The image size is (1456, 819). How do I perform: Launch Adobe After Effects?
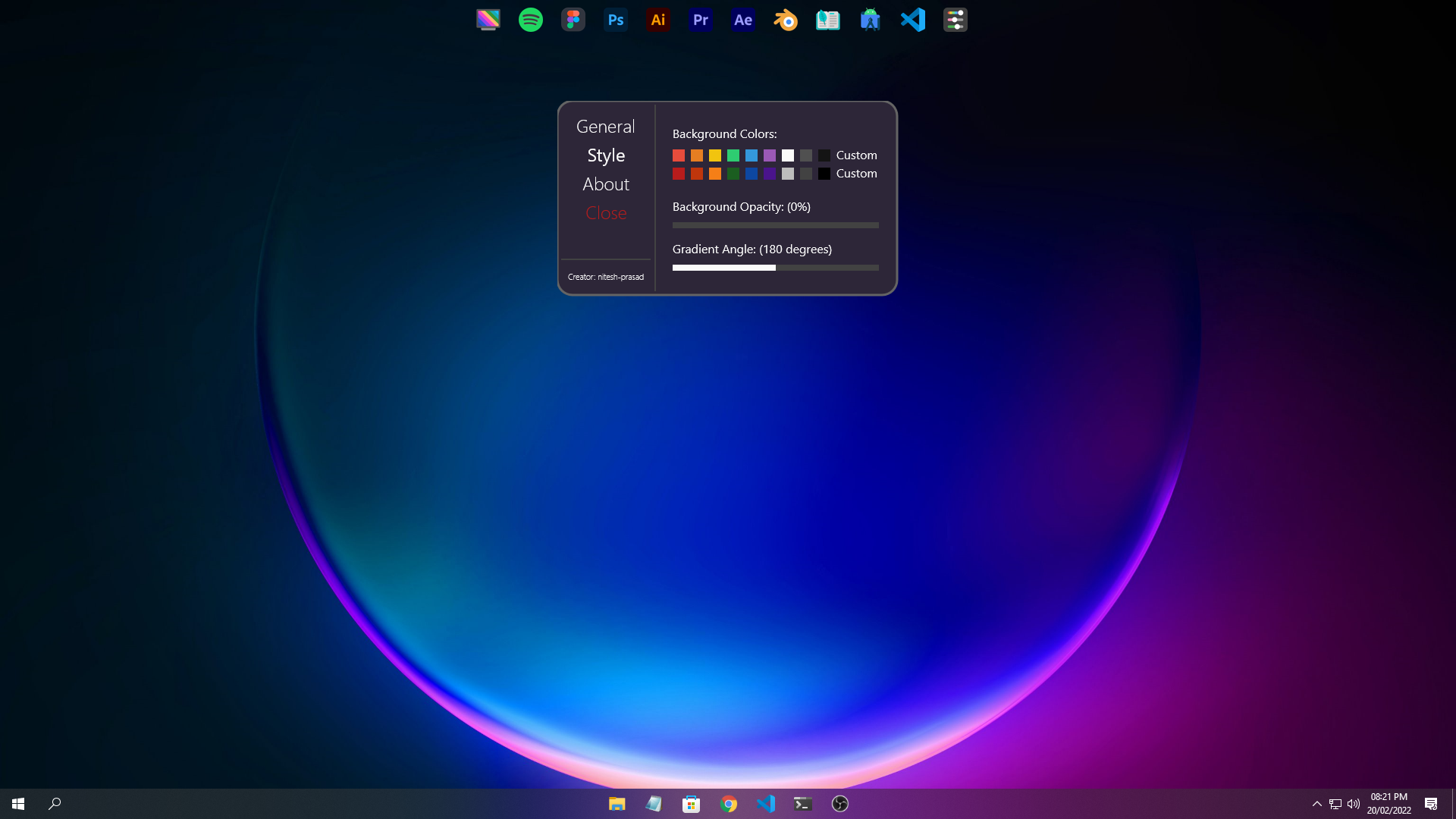744,20
